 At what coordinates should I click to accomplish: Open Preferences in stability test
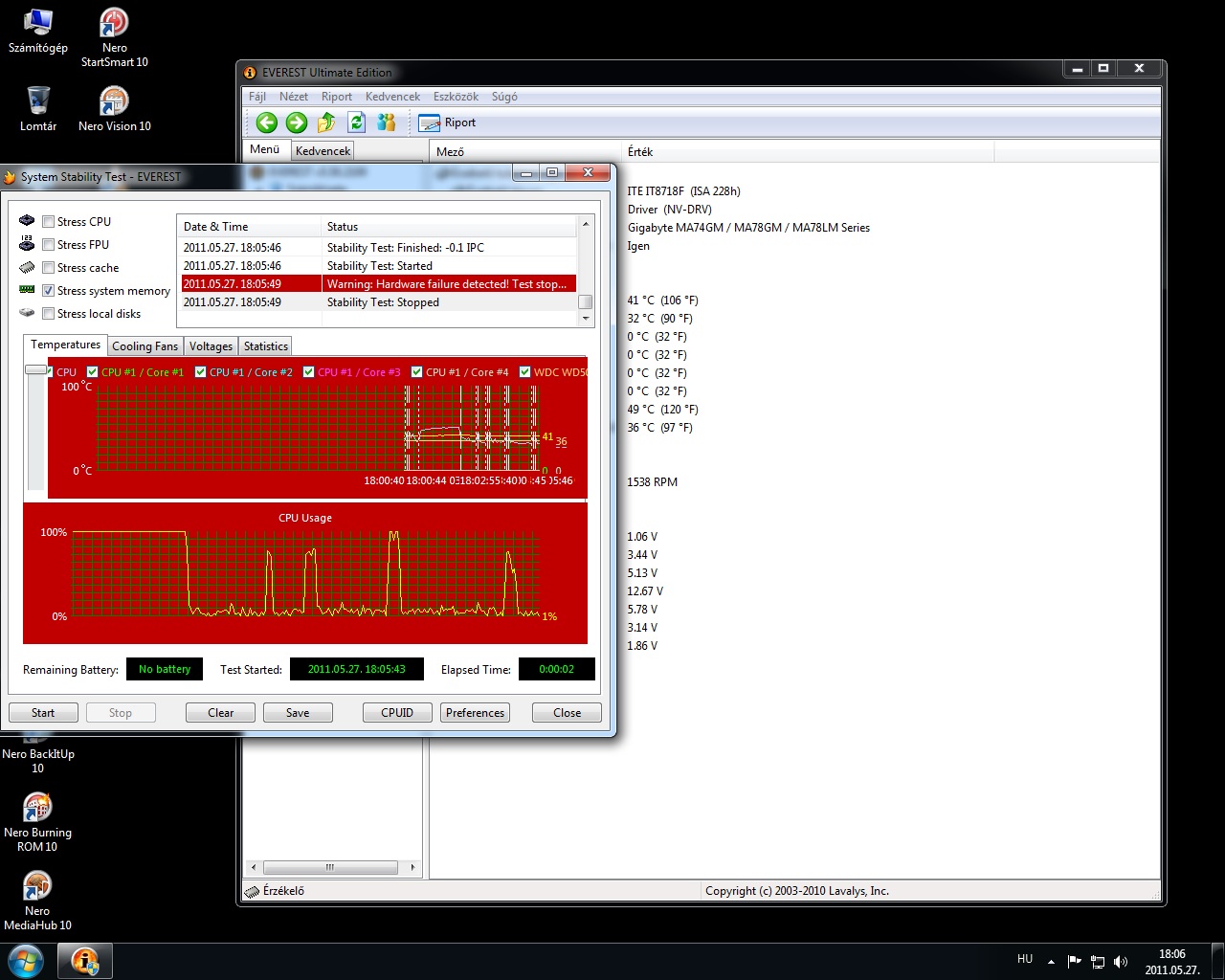pyautogui.click(x=475, y=713)
